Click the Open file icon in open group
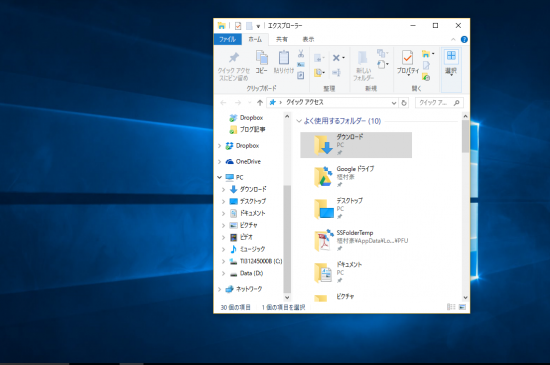 425,54
